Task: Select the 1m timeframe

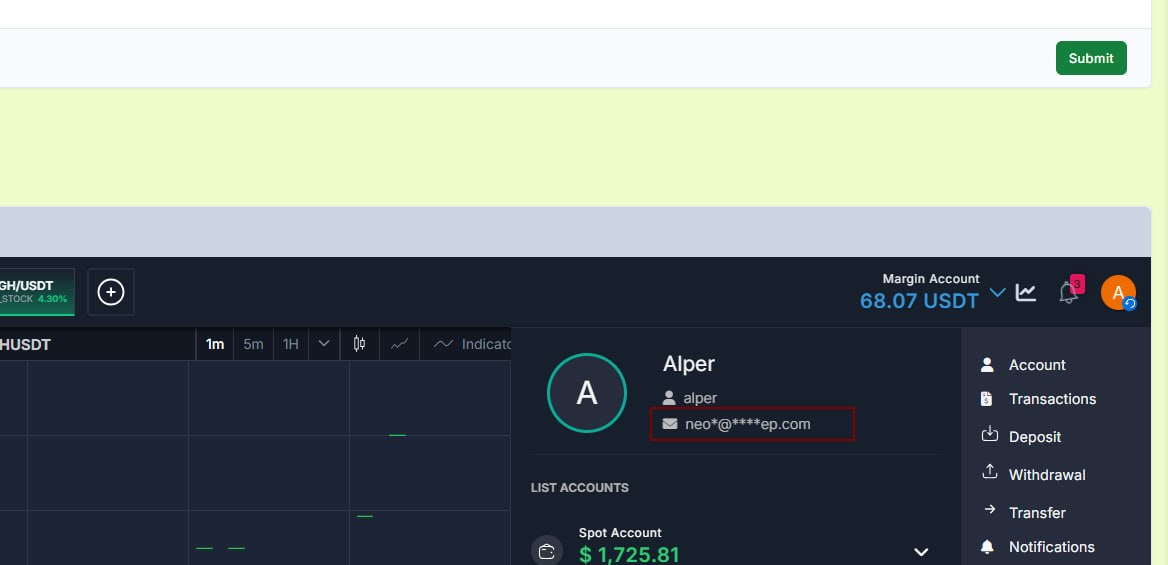Action: [x=215, y=344]
